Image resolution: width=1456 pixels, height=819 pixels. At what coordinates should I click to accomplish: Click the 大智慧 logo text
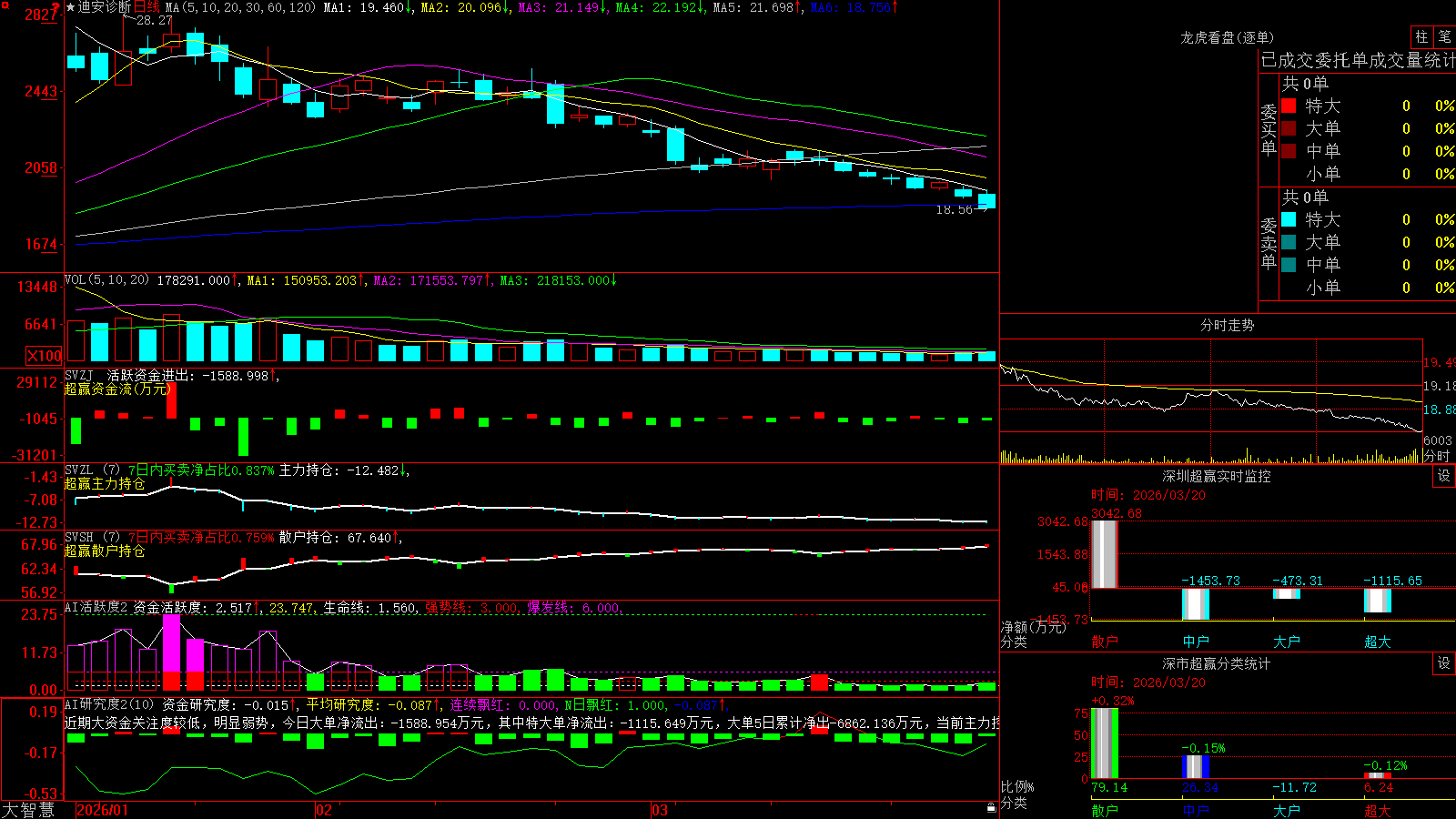28,810
